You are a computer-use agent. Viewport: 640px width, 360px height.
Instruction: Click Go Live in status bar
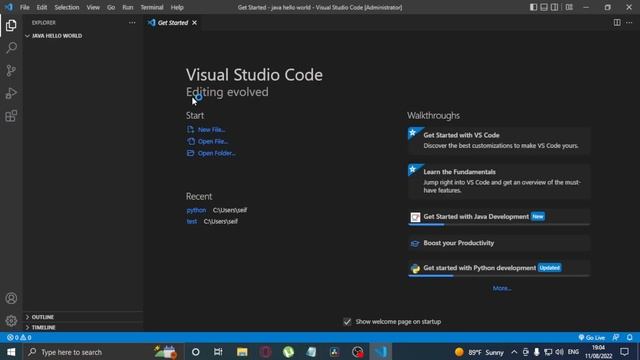pyautogui.click(x=591, y=338)
